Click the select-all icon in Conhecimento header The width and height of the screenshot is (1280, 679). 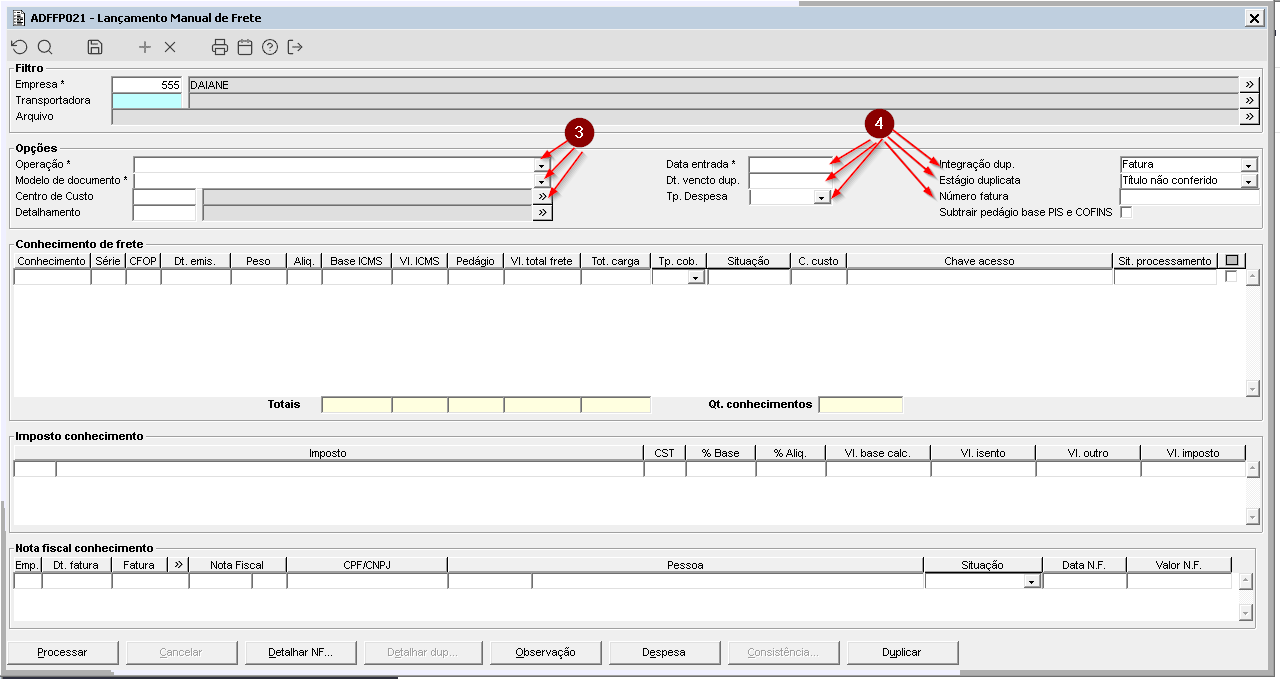click(x=1231, y=261)
